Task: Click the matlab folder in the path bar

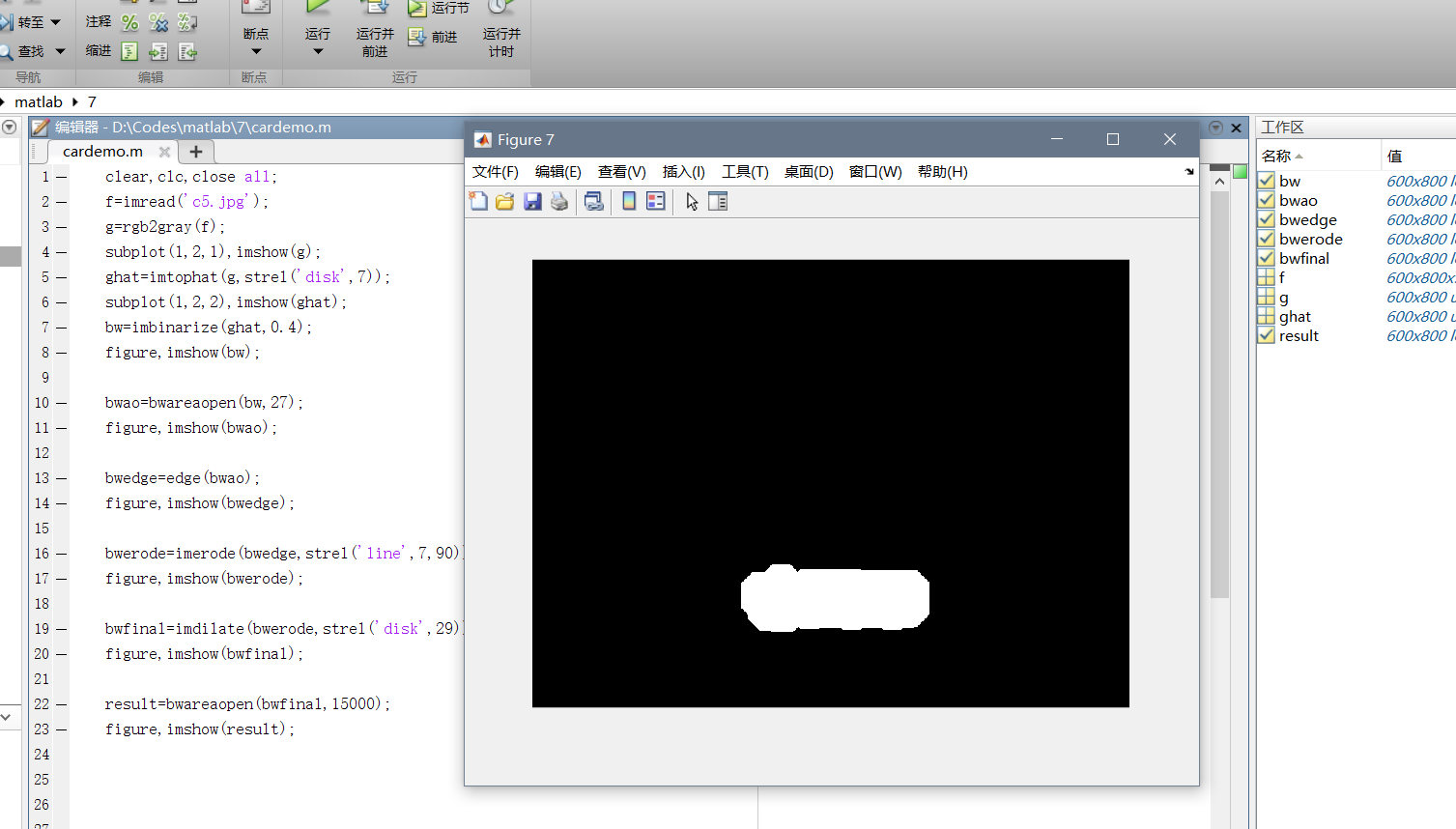Action: tap(39, 101)
